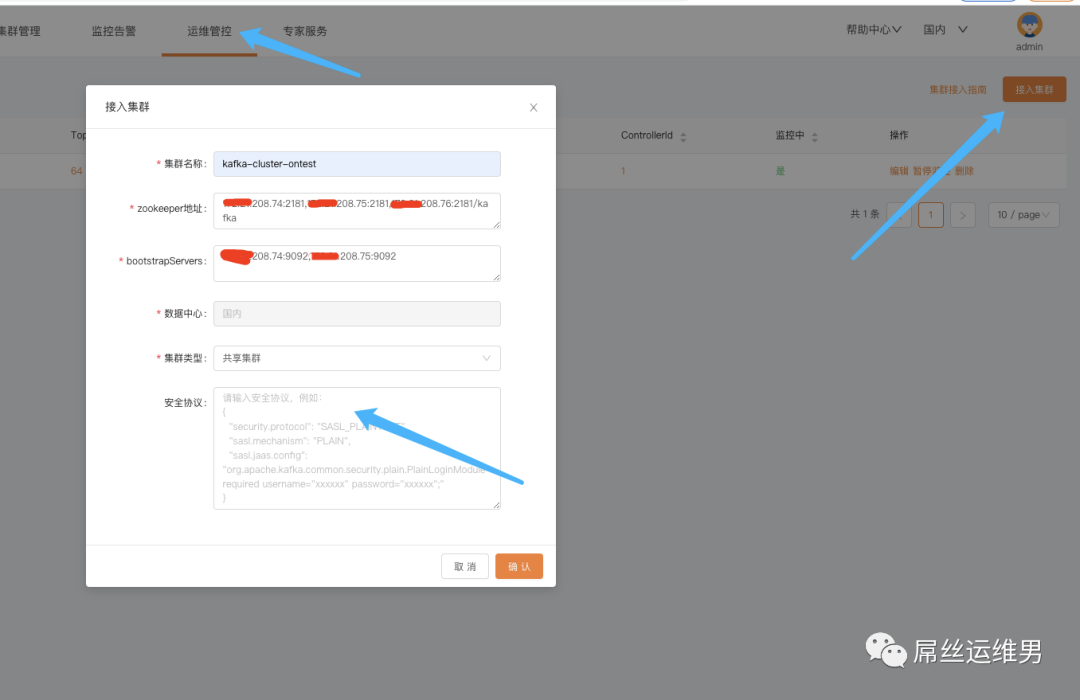This screenshot has width=1080, height=700.
Task: Click the 安全协议 text area
Action: (357, 449)
